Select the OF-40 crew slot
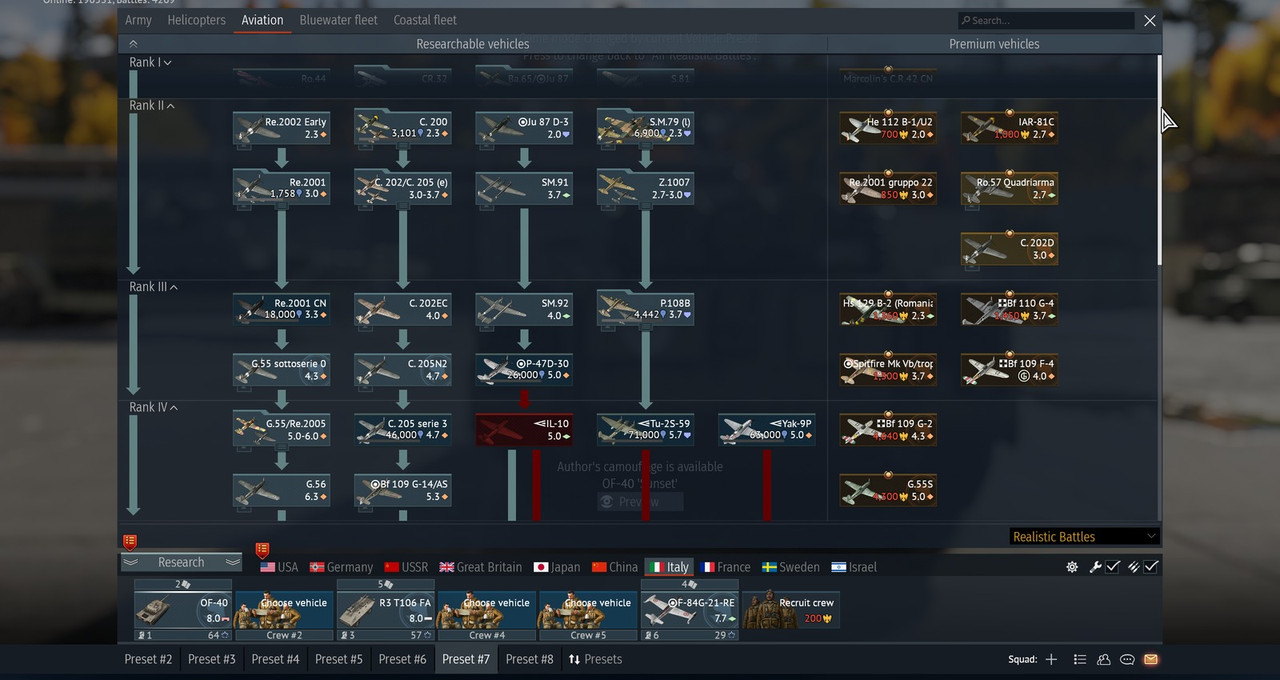The height and width of the screenshot is (680, 1280). click(183, 609)
